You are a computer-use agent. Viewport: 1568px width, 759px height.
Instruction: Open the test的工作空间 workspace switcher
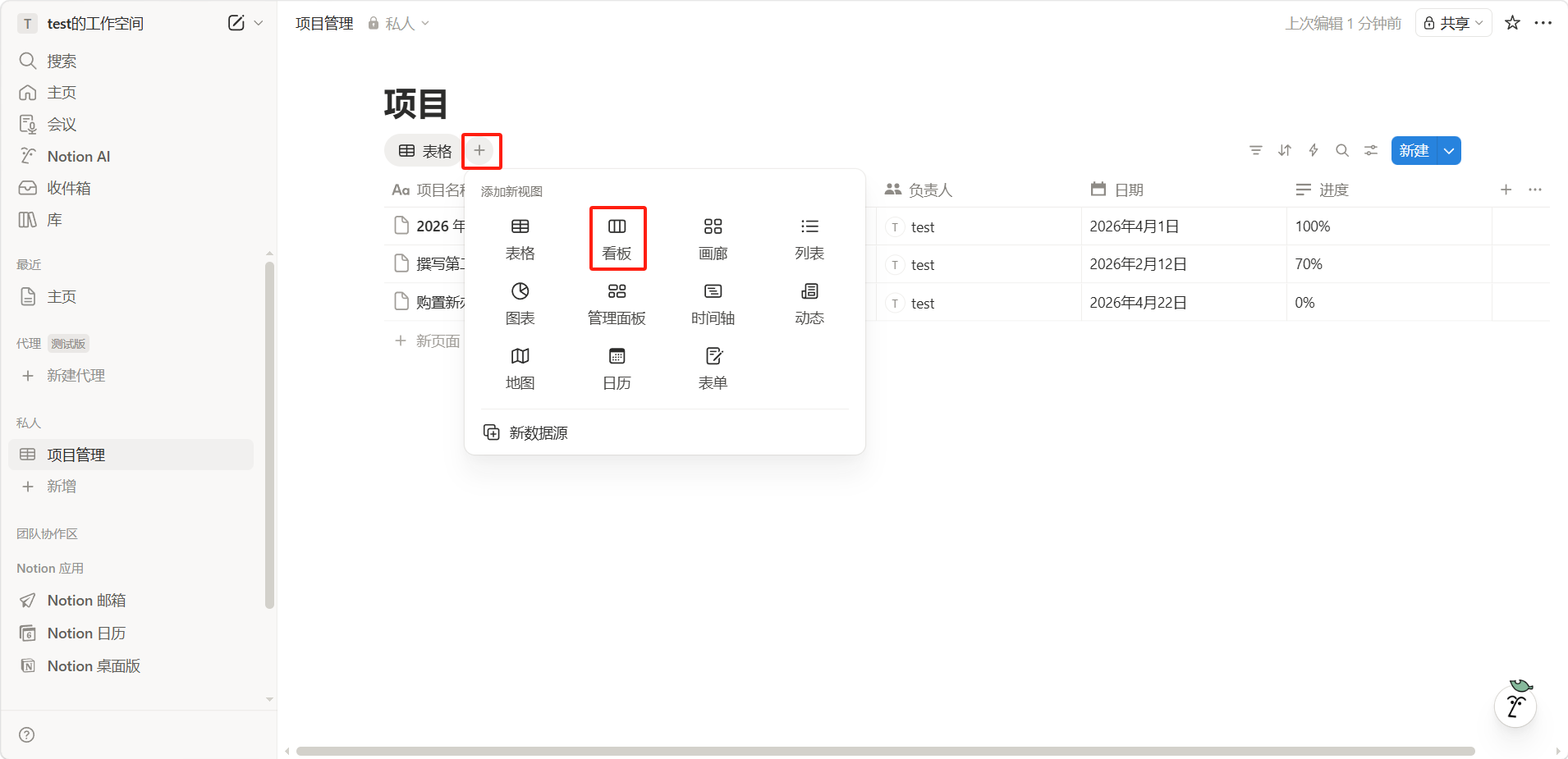pos(94,24)
